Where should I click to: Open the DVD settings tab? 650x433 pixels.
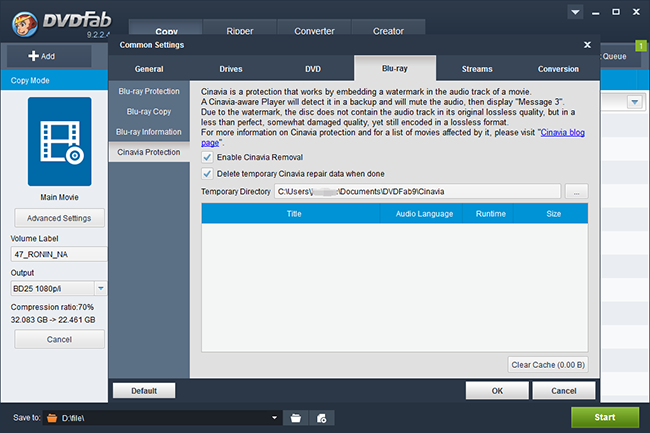(x=313, y=69)
